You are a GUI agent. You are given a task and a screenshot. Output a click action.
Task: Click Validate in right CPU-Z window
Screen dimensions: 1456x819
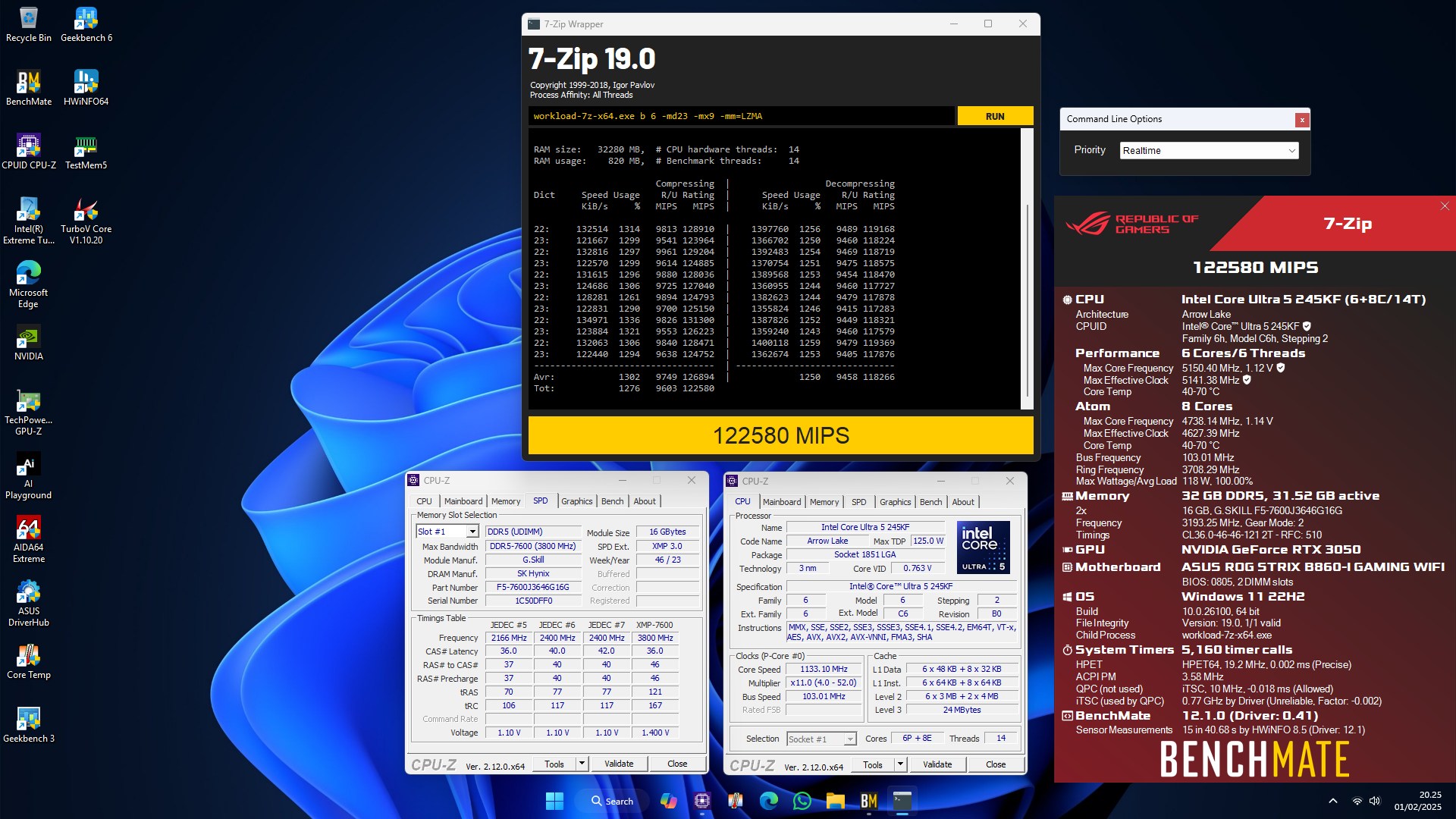coord(937,765)
